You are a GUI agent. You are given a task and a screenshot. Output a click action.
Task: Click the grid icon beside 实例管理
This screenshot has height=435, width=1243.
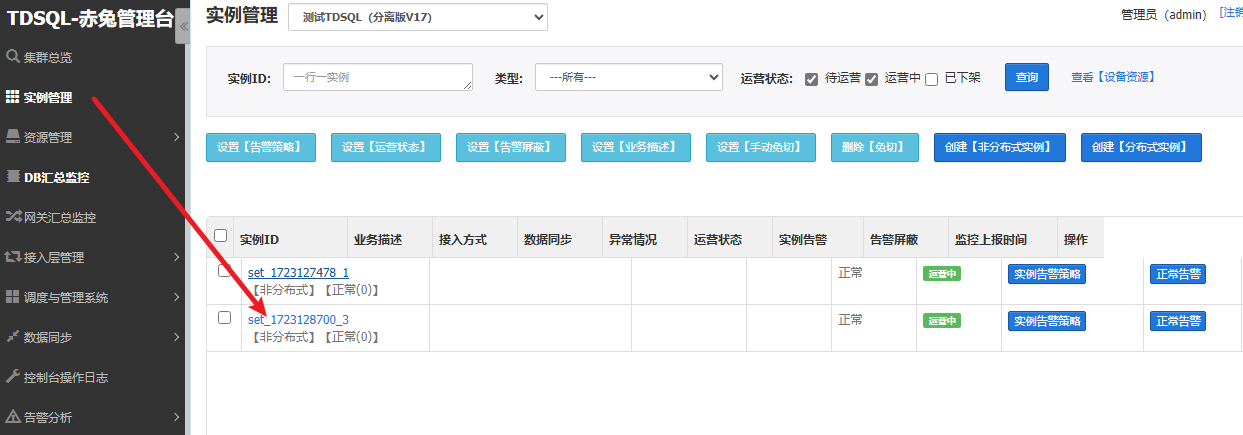[x=13, y=97]
